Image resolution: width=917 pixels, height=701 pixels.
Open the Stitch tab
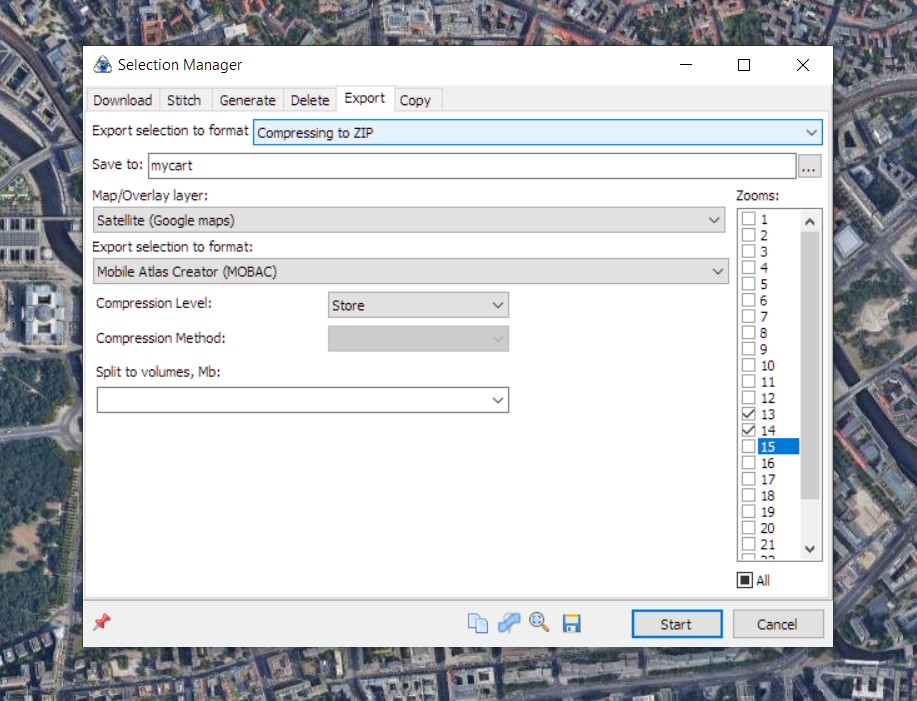pos(184,100)
